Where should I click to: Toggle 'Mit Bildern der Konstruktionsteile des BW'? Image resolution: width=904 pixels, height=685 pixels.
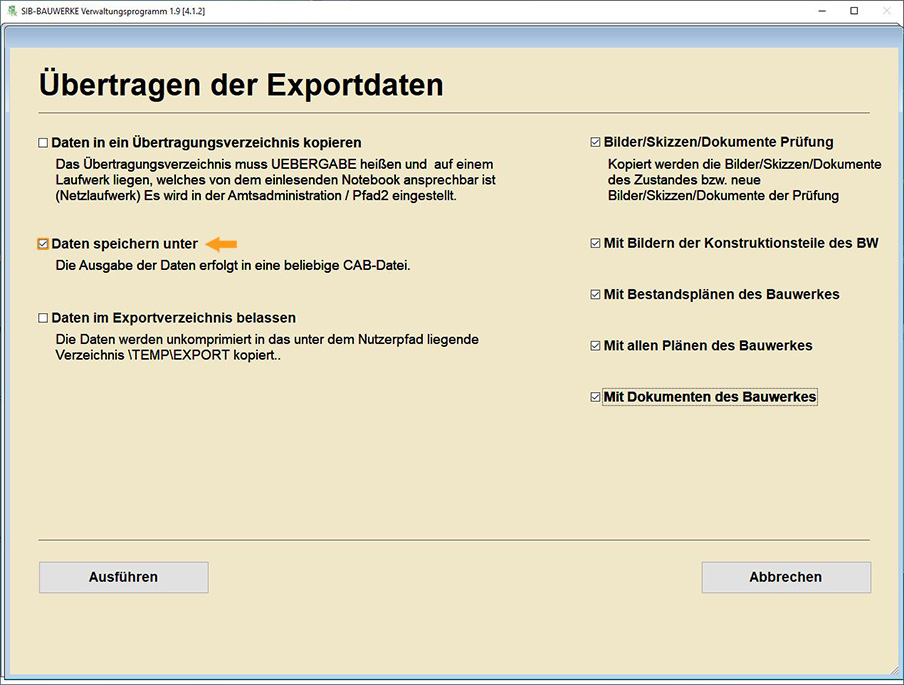click(x=596, y=243)
